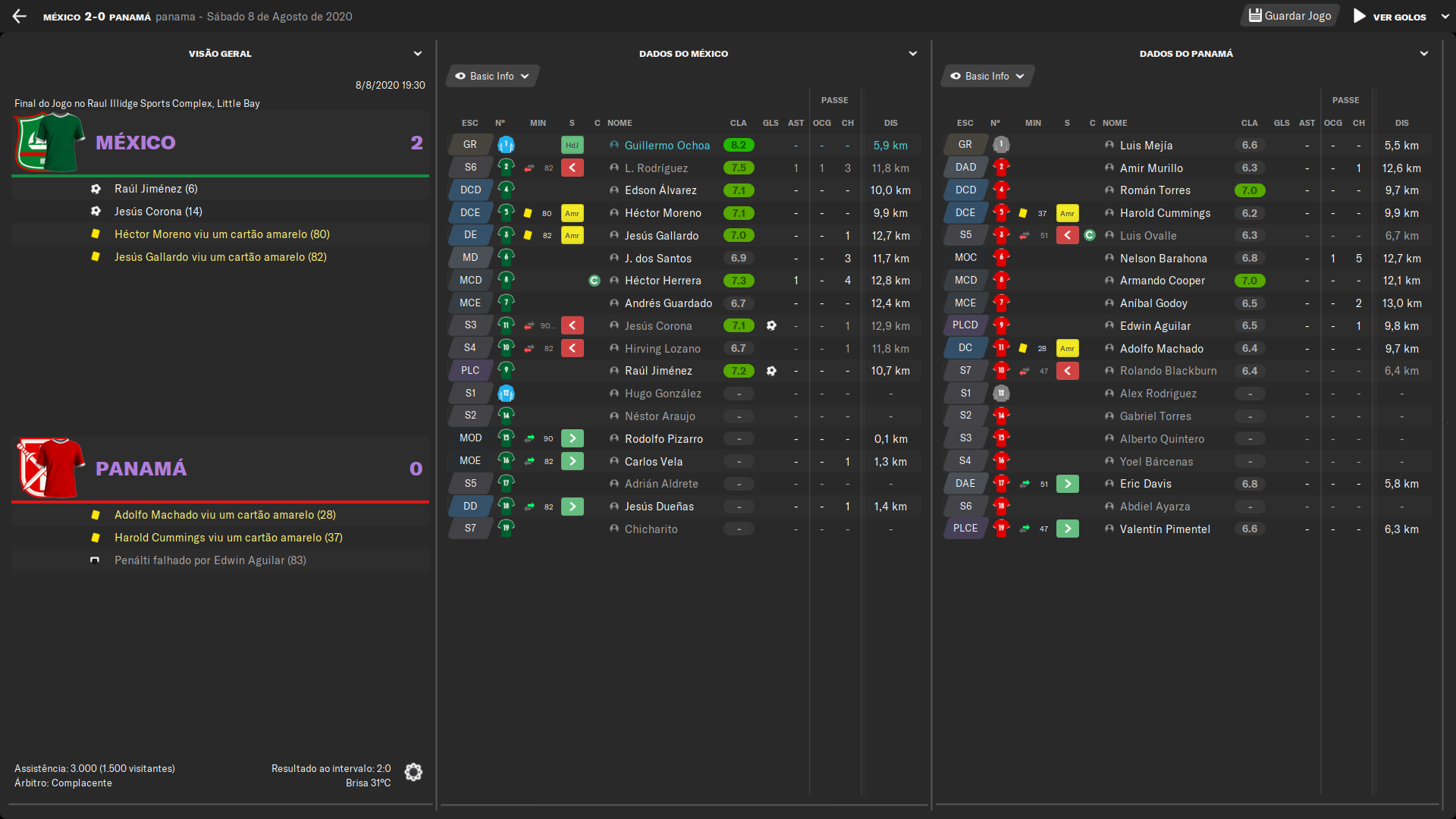Go back using the top-left arrow
The width and height of the screenshot is (1456, 819).
[x=20, y=16]
